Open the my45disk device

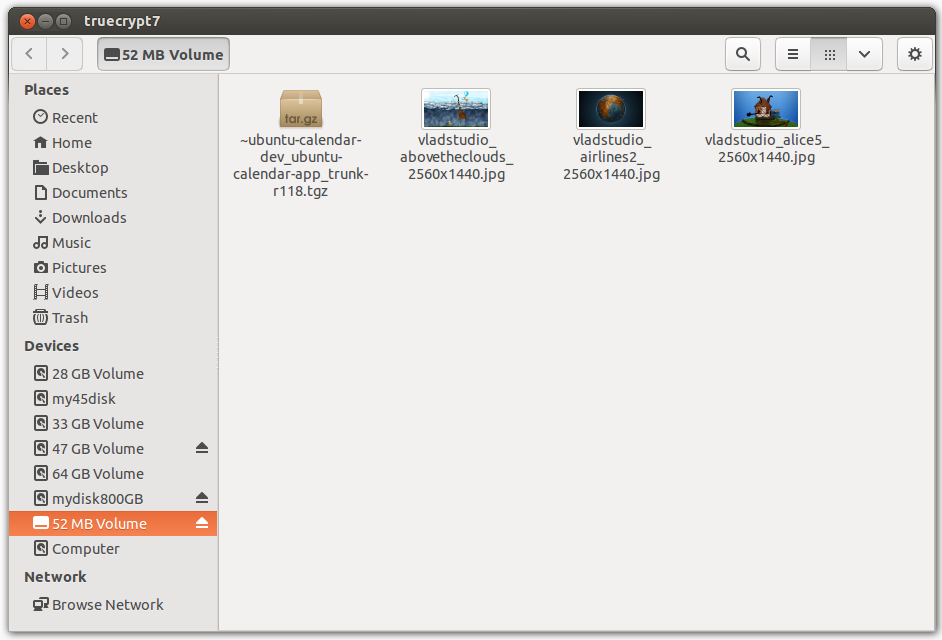(84, 398)
